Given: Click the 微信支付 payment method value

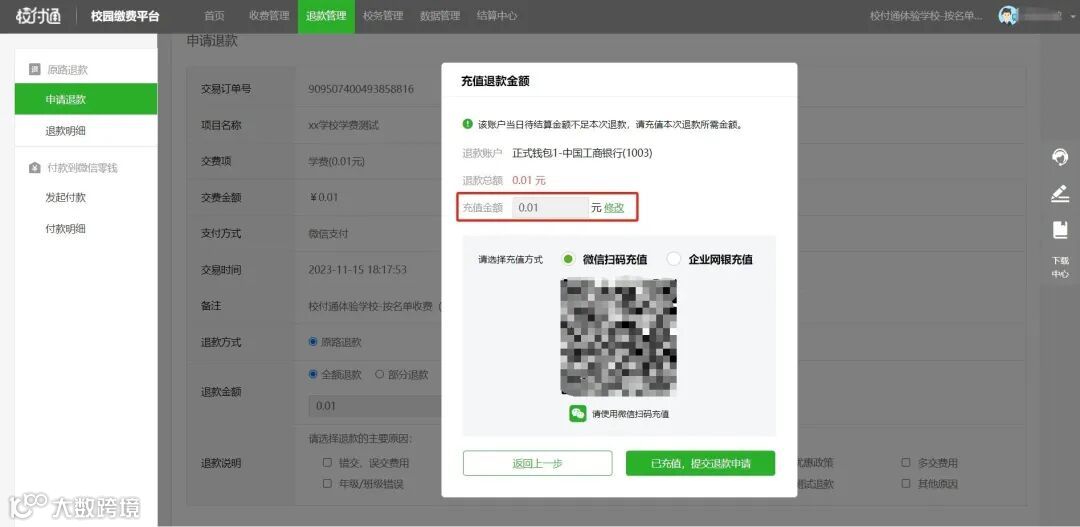Looking at the screenshot, I should [329, 234].
